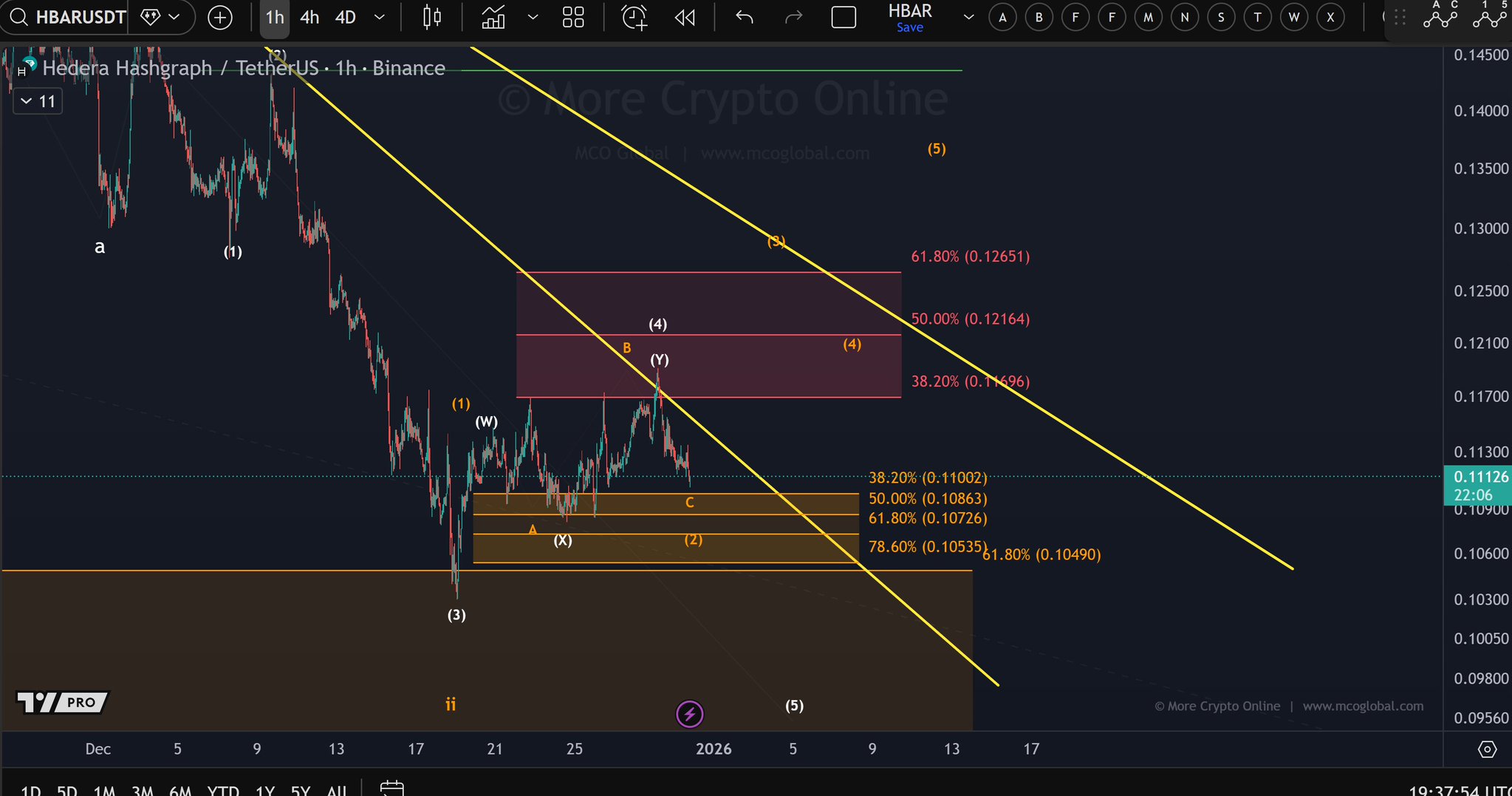Switch to the 4h timeframe
1512x796 pixels.
click(x=309, y=17)
